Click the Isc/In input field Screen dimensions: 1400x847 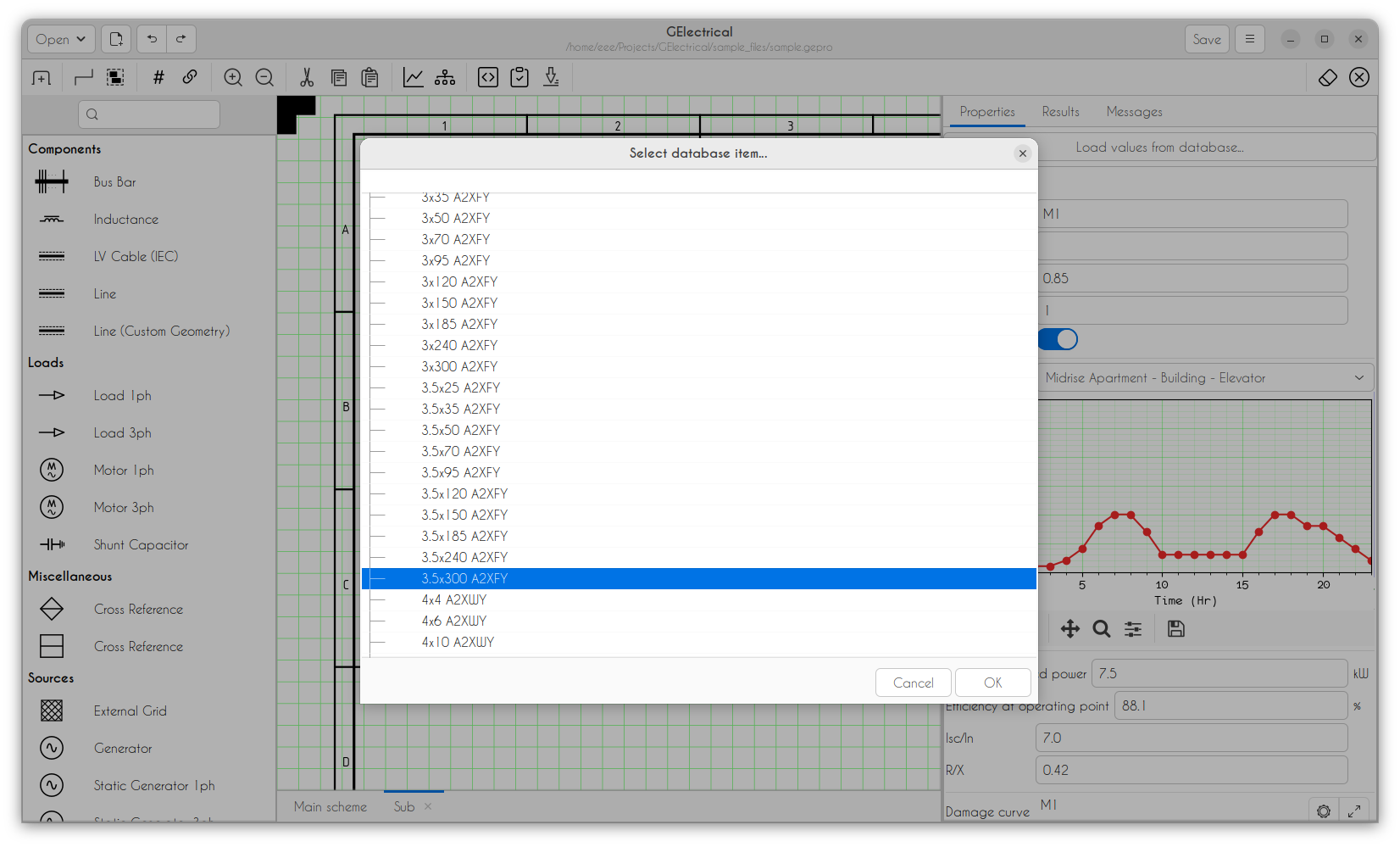1192,738
